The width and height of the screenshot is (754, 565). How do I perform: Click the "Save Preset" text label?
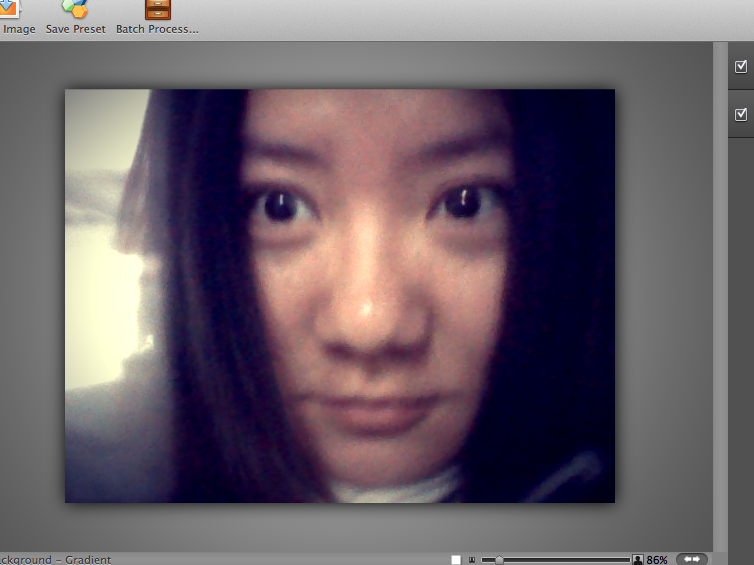coord(75,29)
